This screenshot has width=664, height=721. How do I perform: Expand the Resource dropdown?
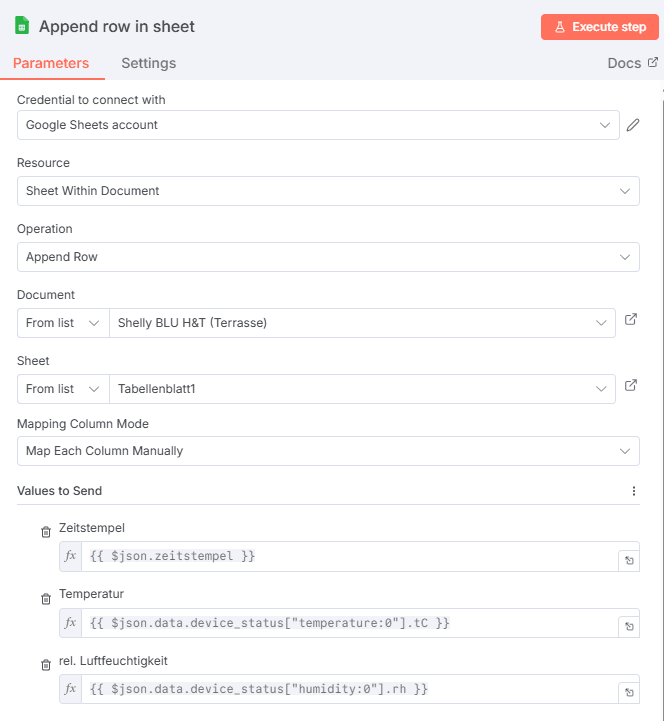328,191
